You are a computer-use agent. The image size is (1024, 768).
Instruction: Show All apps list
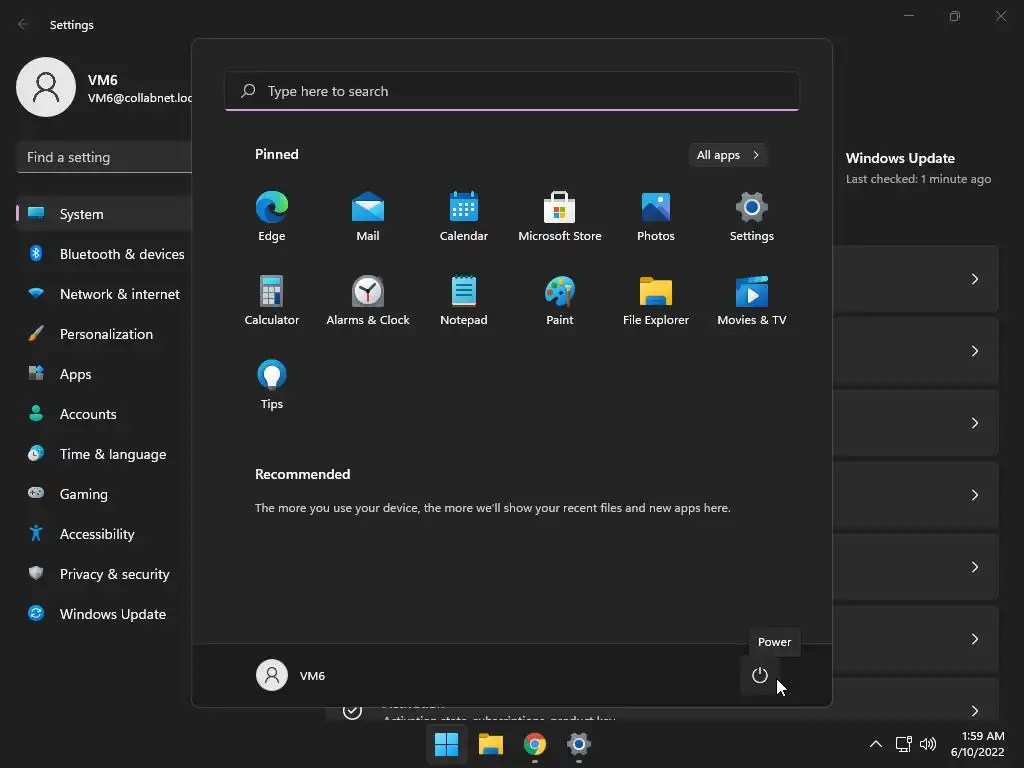click(x=728, y=155)
